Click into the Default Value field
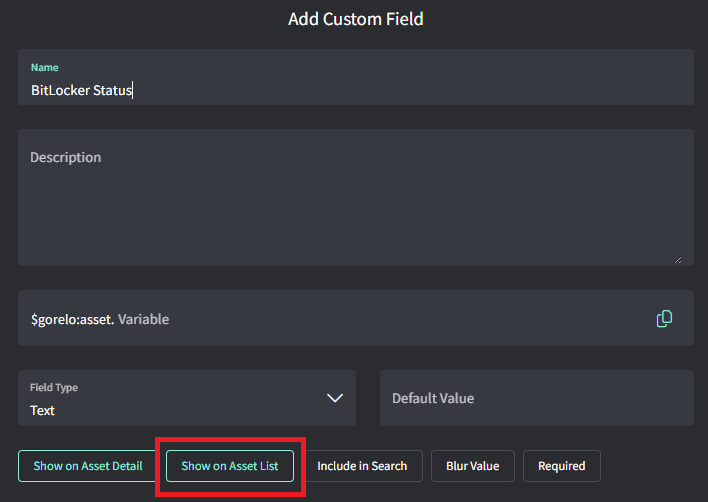 tap(537, 398)
